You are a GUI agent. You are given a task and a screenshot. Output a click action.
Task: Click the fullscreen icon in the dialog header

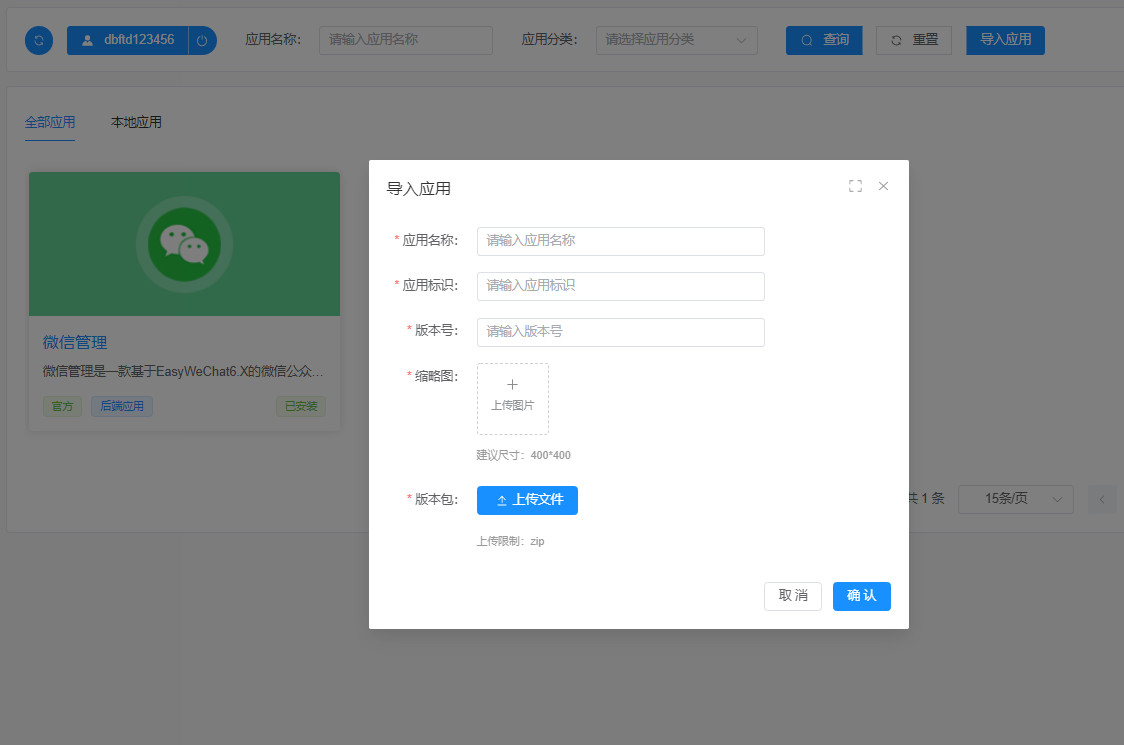click(x=855, y=186)
